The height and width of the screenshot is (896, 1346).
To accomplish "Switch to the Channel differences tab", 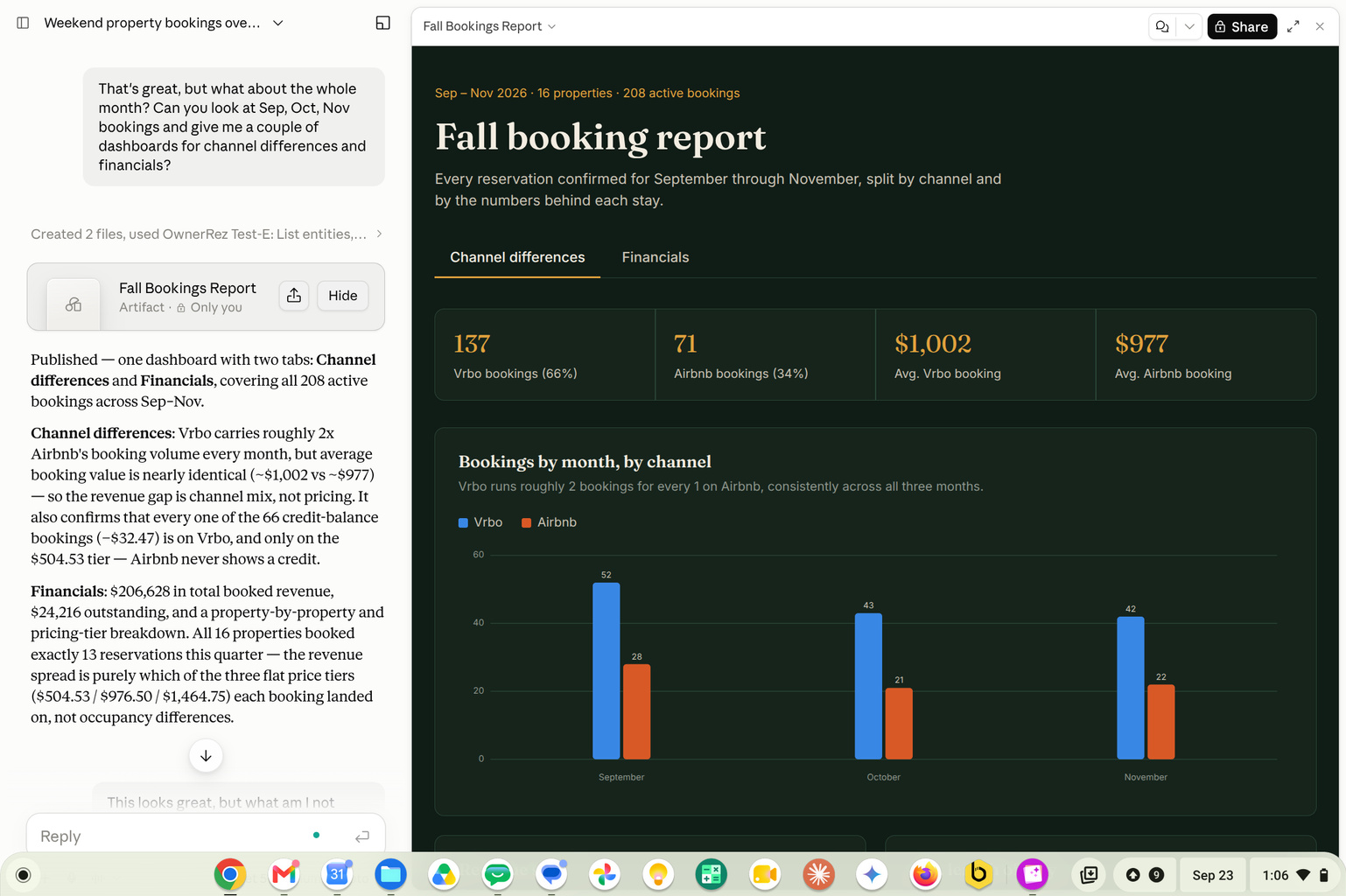I will tap(517, 257).
